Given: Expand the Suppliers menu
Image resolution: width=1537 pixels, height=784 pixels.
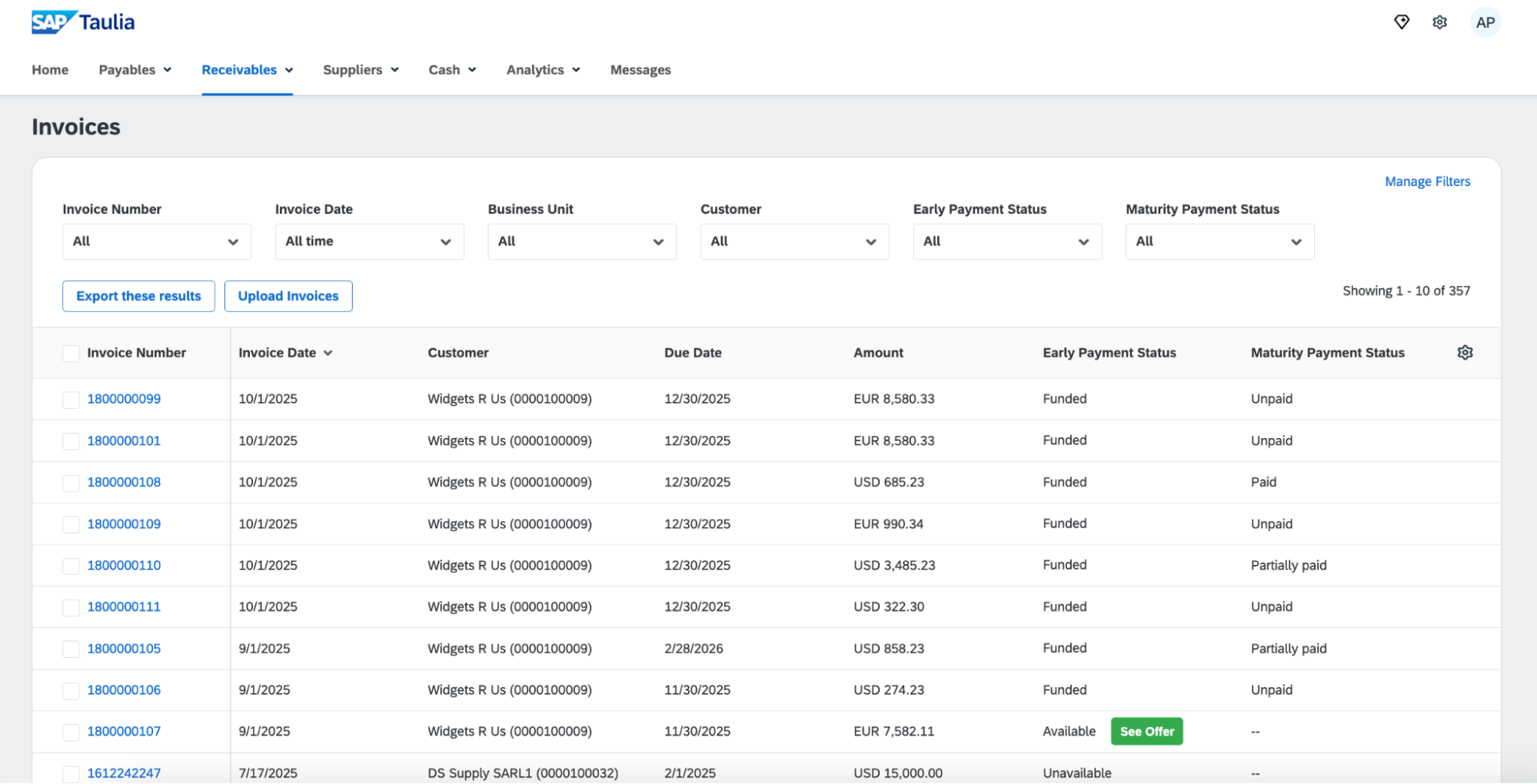Looking at the screenshot, I should pos(361,70).
